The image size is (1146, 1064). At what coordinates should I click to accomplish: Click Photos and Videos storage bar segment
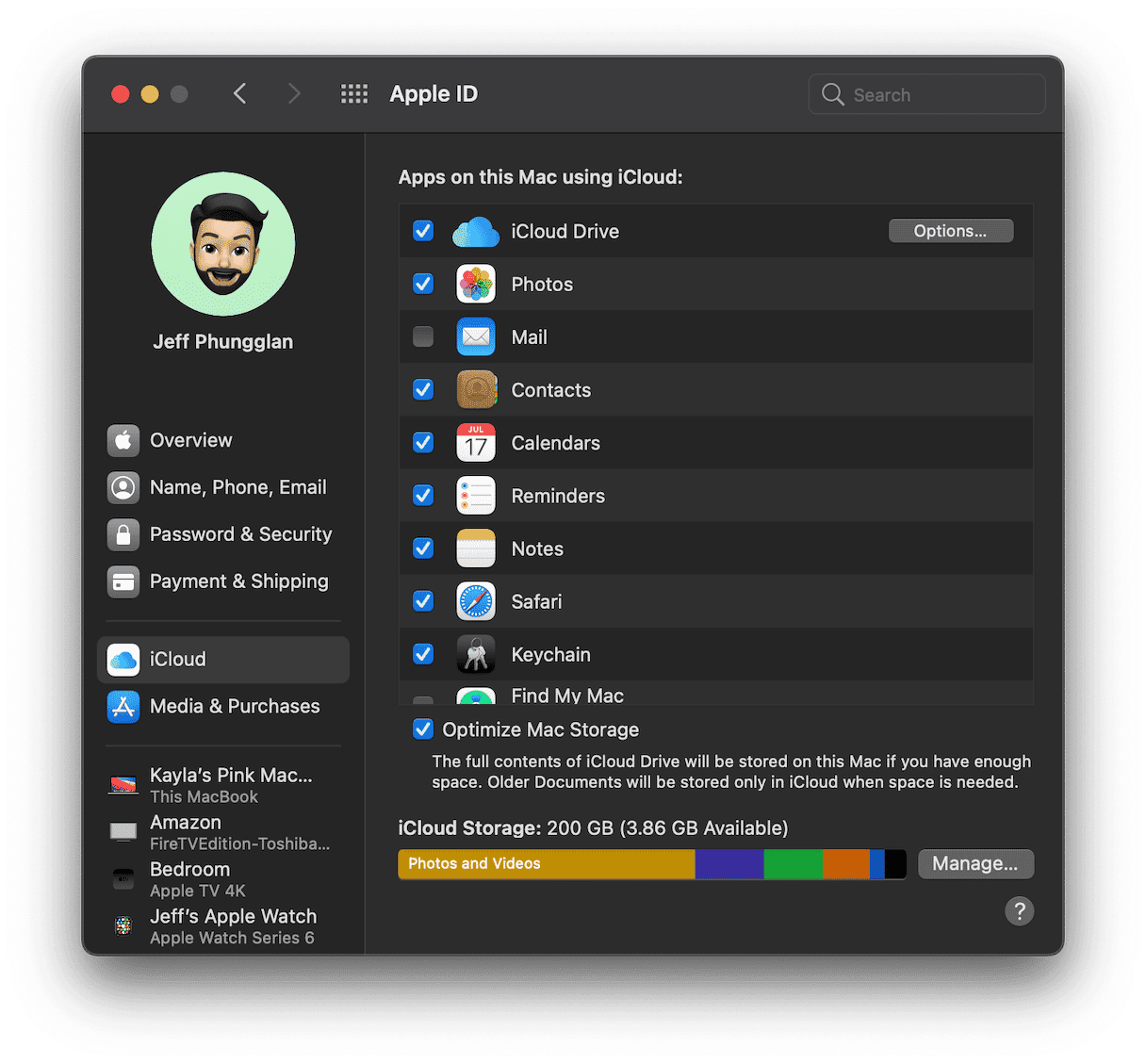tap(547, 864)
